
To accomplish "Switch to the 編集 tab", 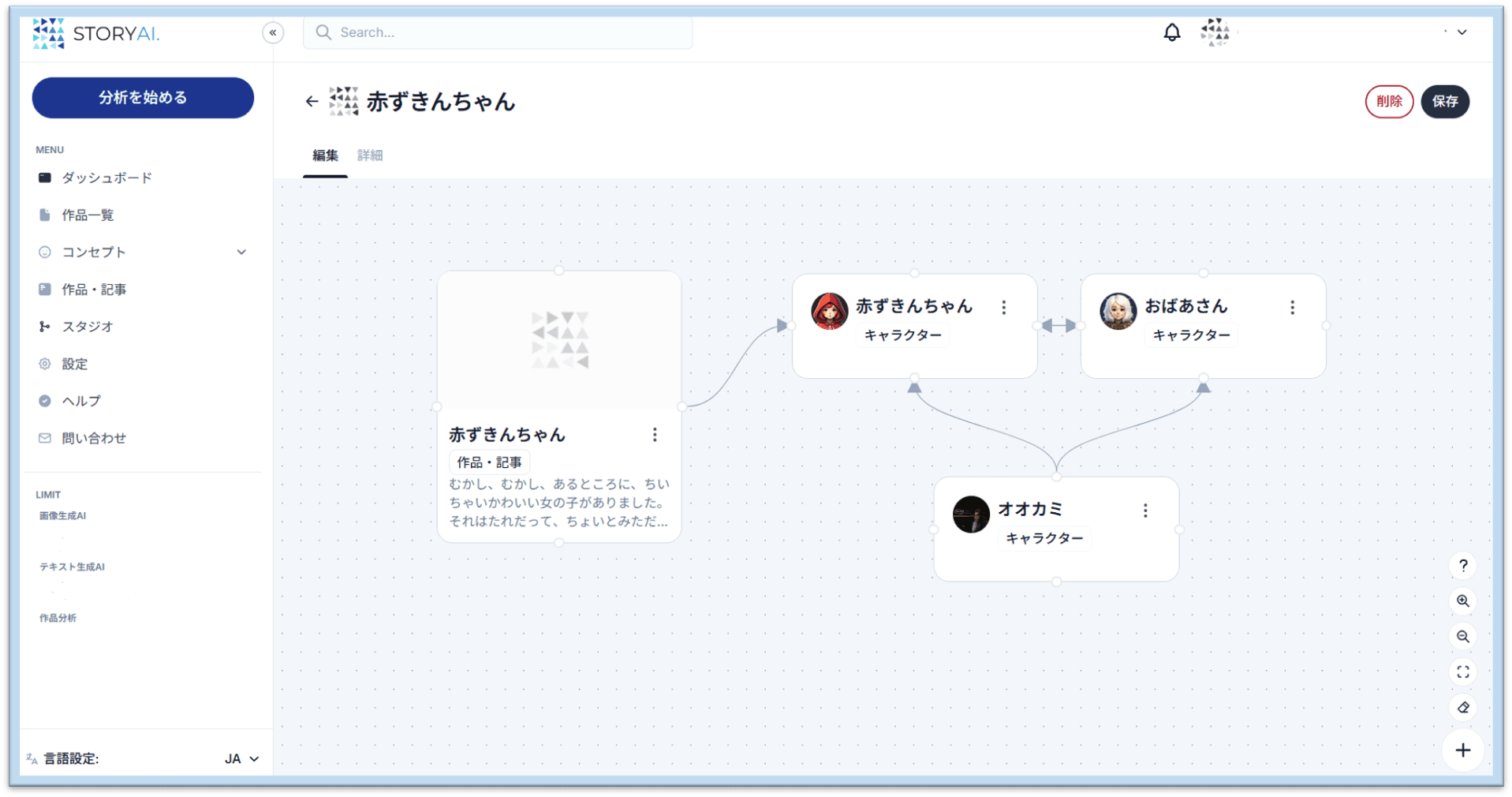I will click(325, 155).
